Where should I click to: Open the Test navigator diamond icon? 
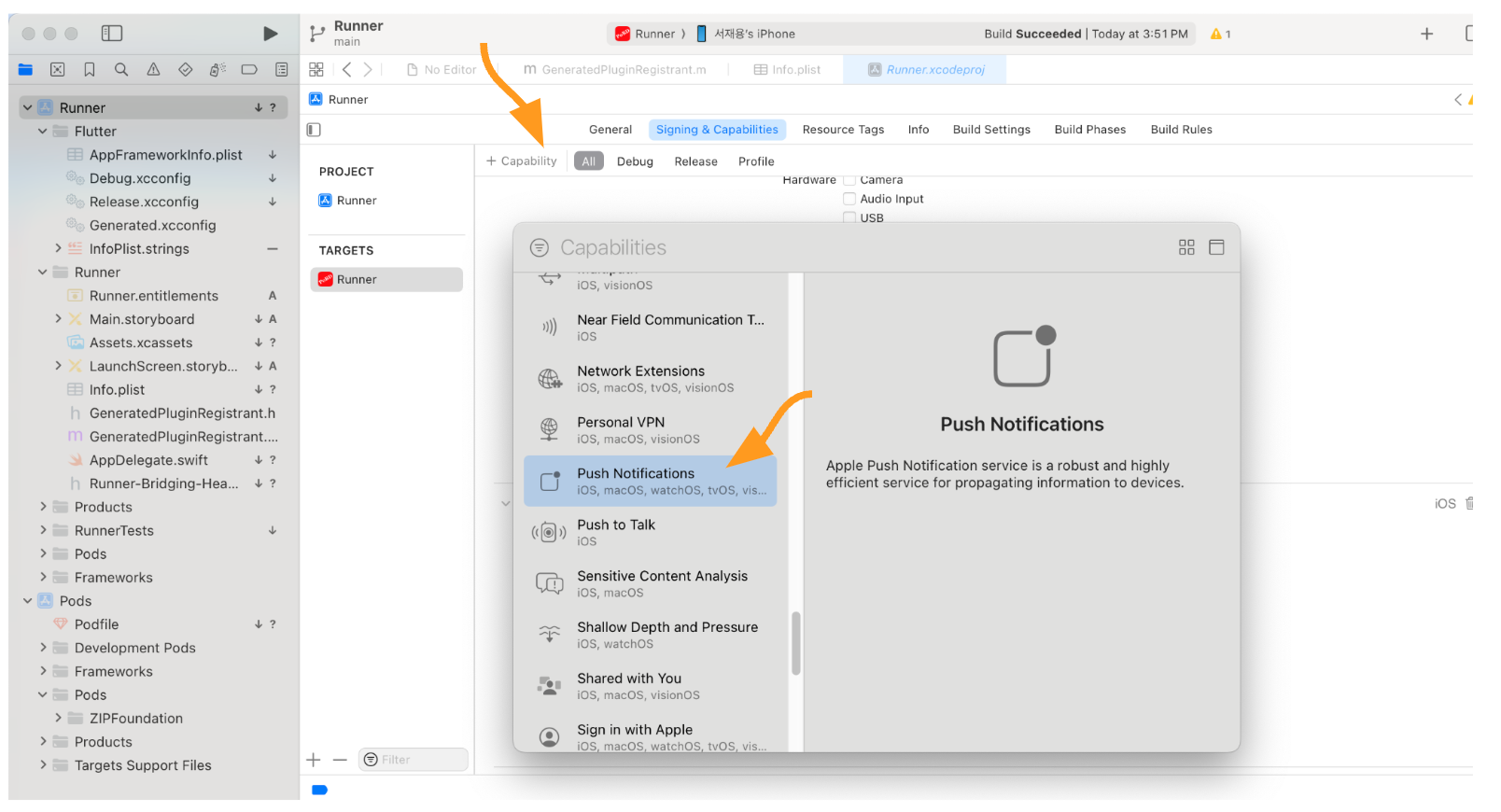pos(185,69)
